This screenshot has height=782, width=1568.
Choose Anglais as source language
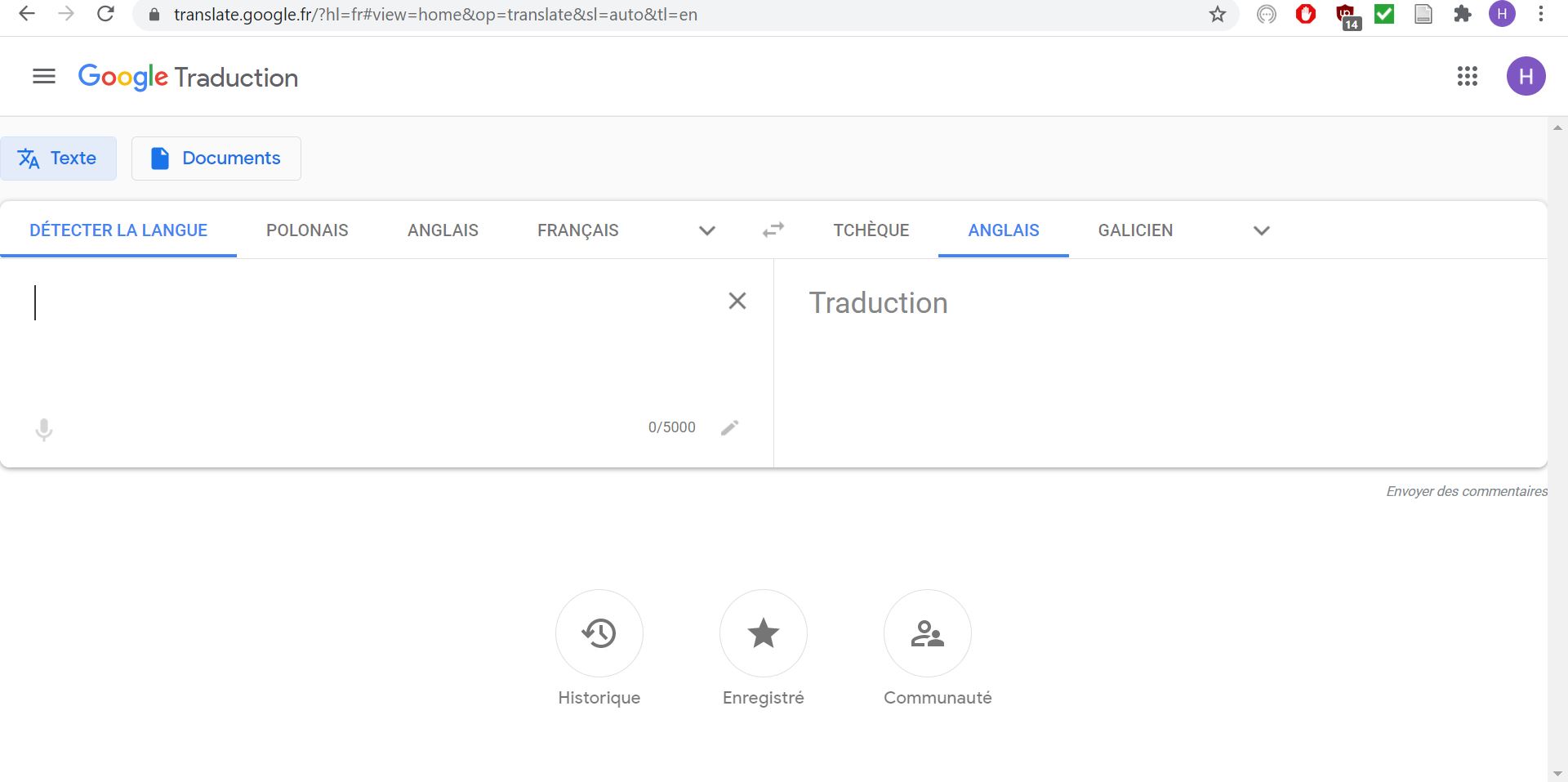[443, 230]
